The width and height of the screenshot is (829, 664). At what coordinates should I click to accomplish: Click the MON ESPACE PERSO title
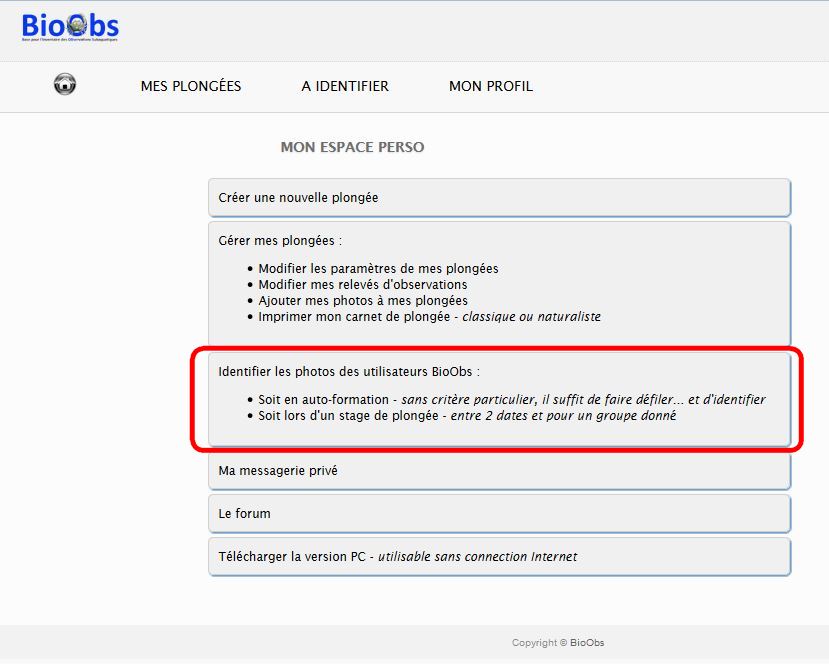pyautogui.click(x=352, y=147)
